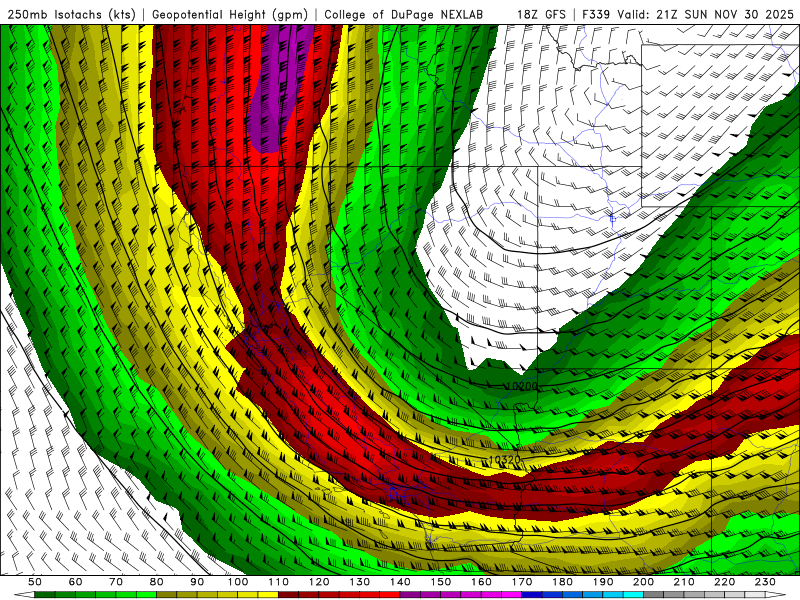Click the '200' value on the color scale
800x600 pixels.
(643, 582)
